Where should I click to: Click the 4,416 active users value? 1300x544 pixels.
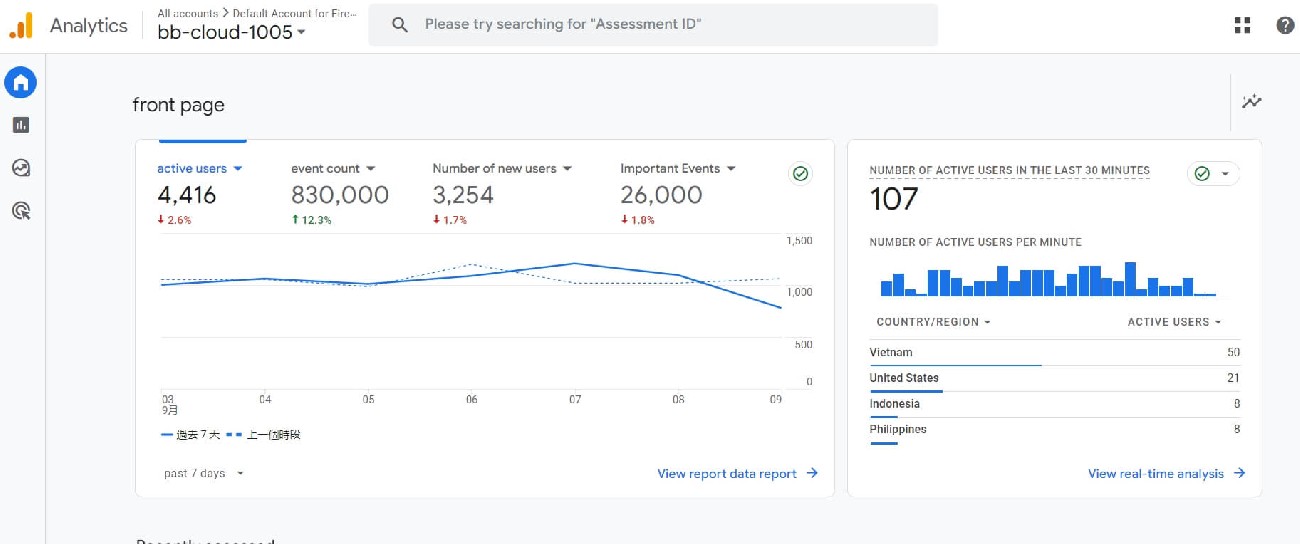[187, 195]
